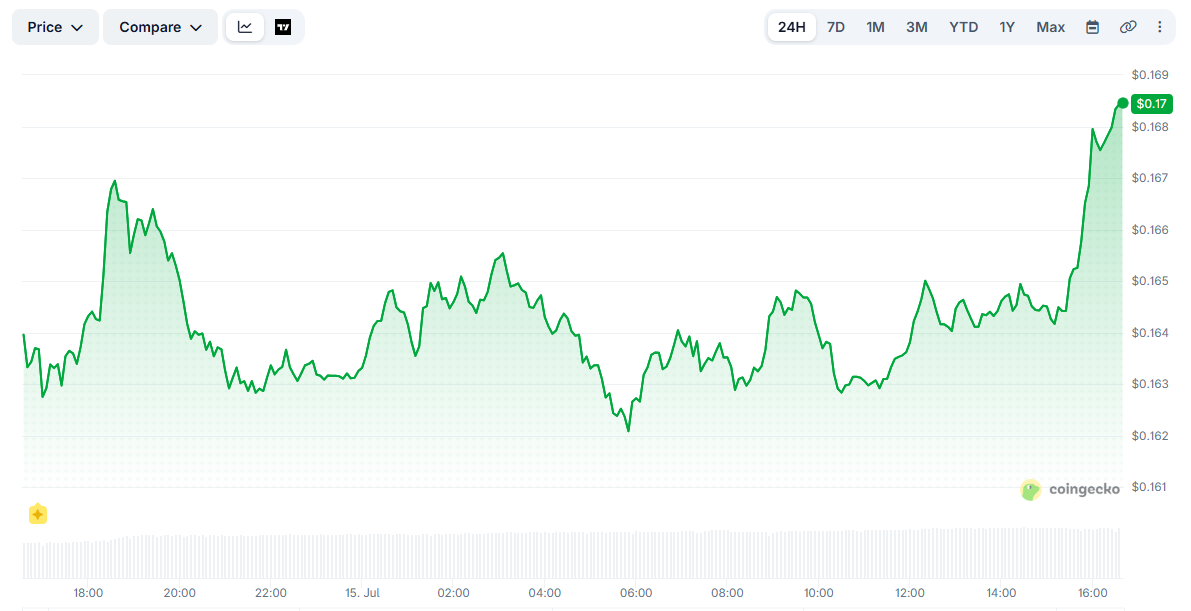Viewport: 1191px width, 611px height.
Task: Click the chevron arrow next to Compare
Action: tap(196, 28)
